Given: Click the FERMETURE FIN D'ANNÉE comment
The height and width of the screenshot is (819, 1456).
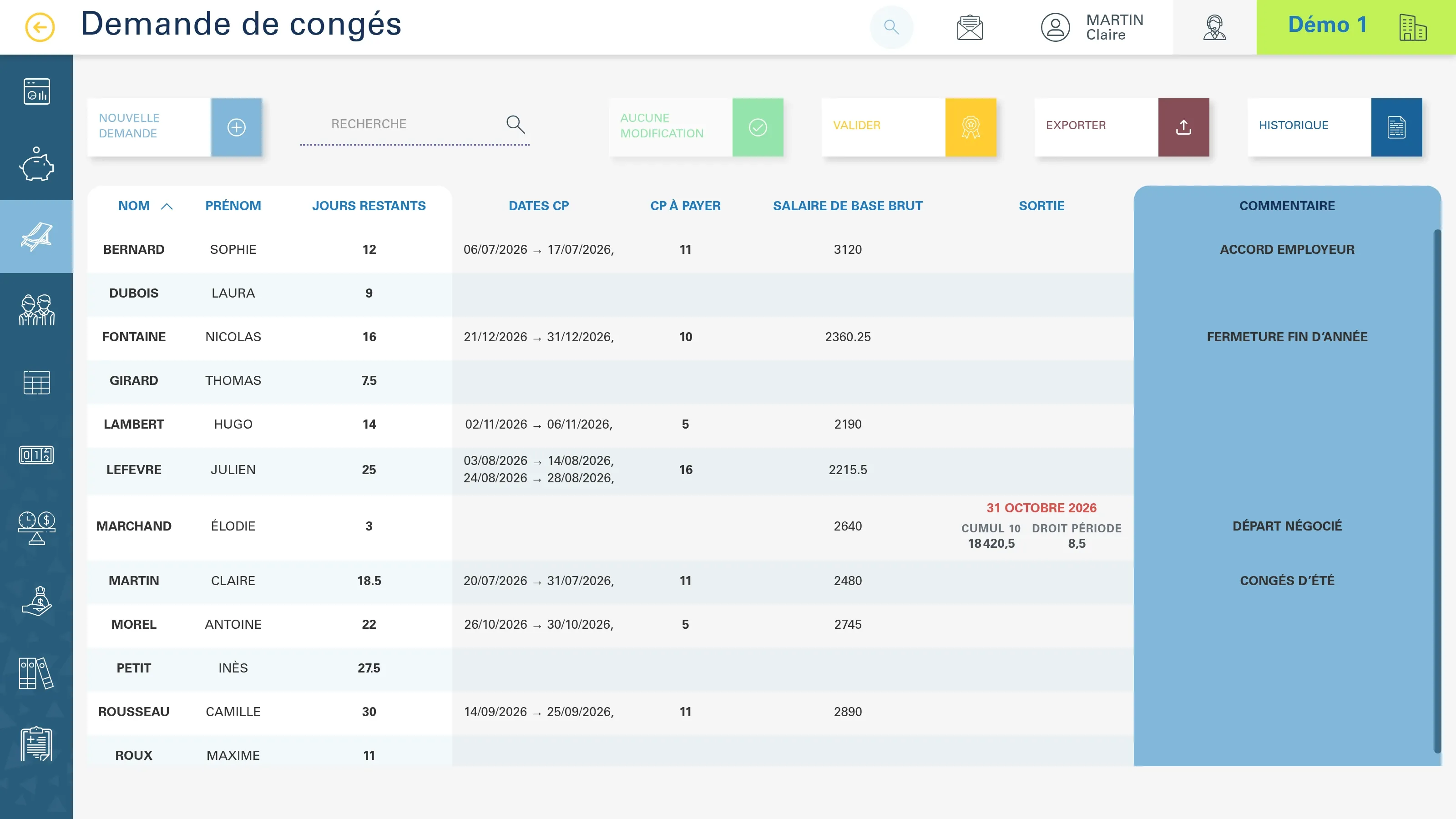Looking at the screenshot, I should coord(1287,337).
